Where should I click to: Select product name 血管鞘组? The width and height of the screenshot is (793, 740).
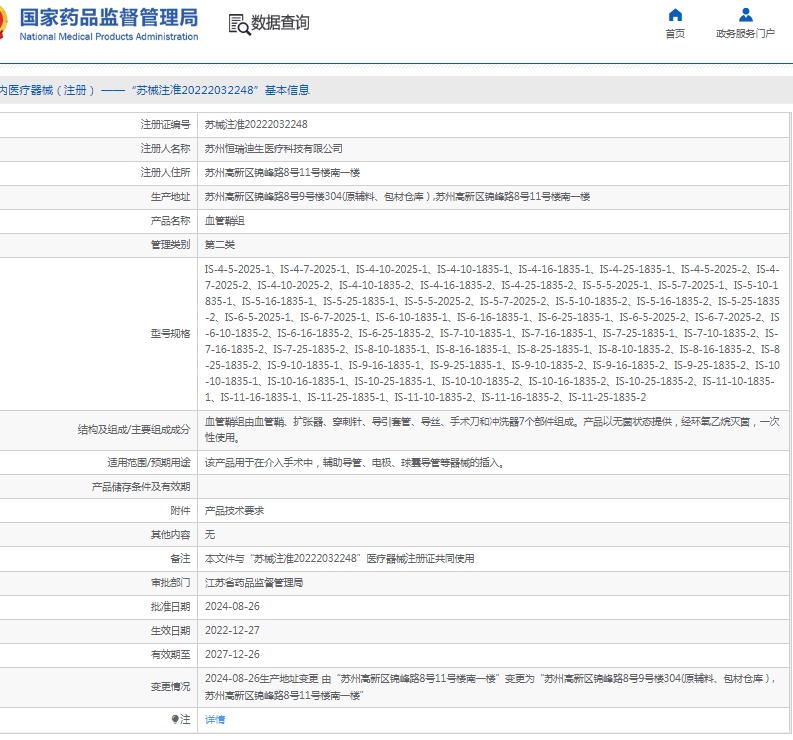tap(225, 221)
